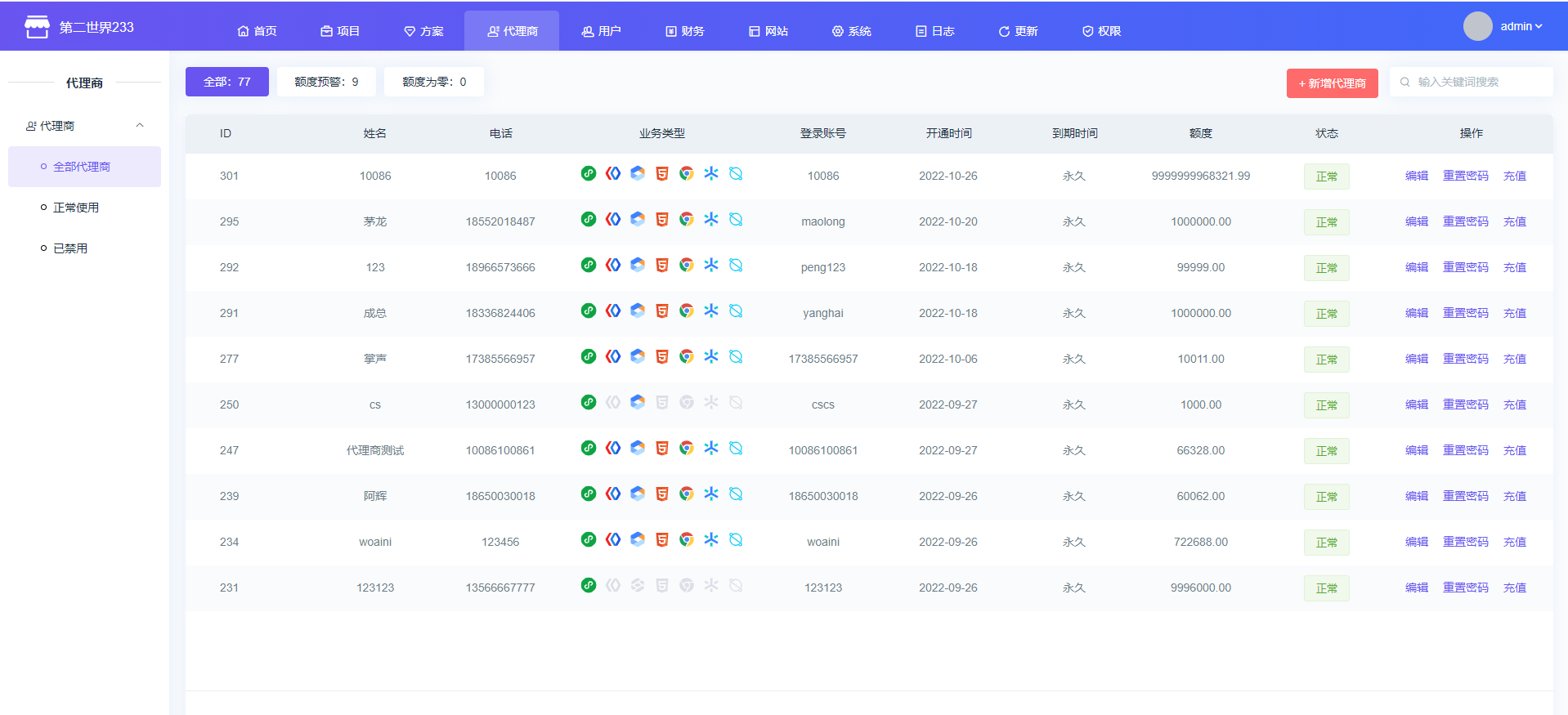Click the cyan planet icon in row 10086
This screenshot has width=1568, height=715.
pyautogui.click(x=736, y=173)
